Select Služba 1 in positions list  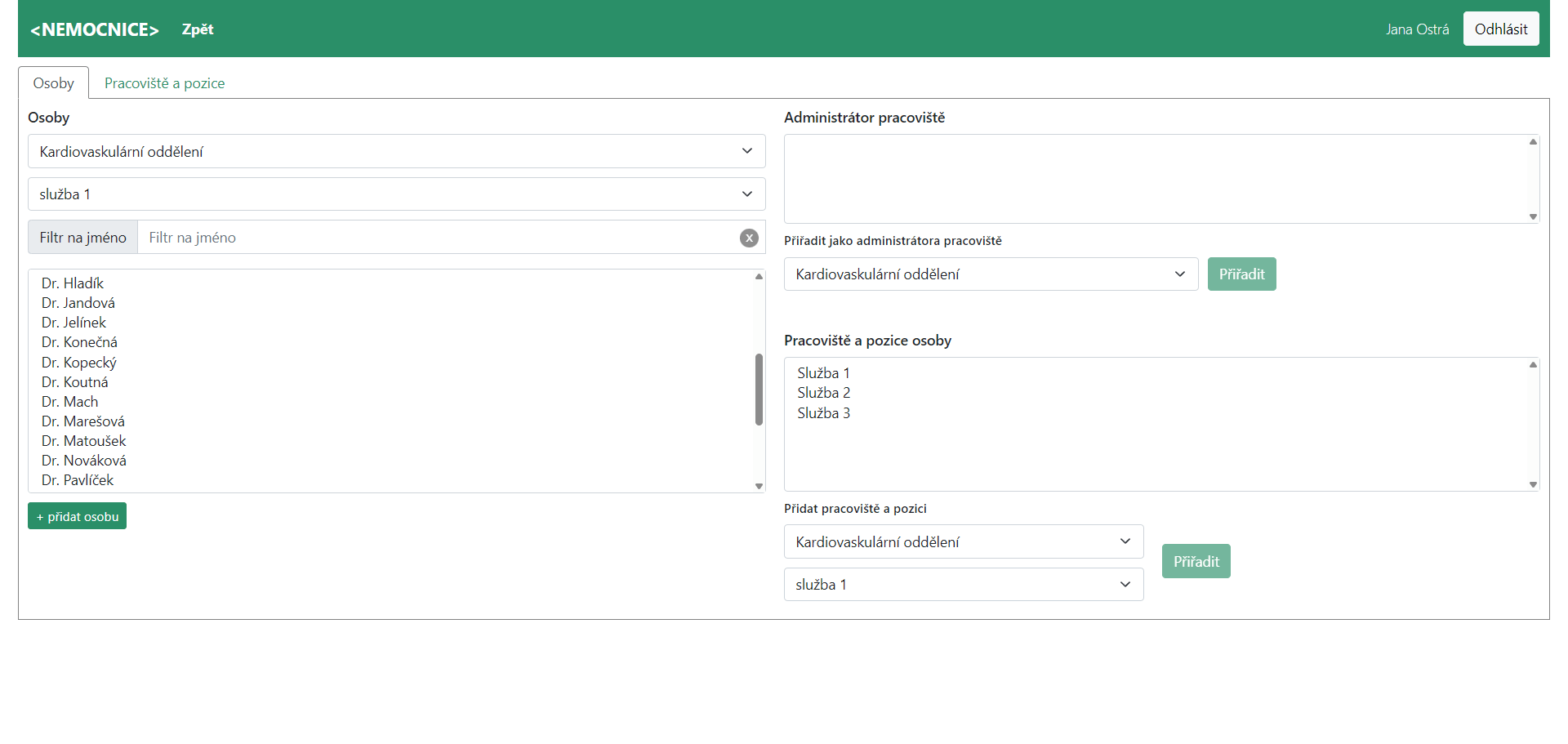tap(823, 373)
